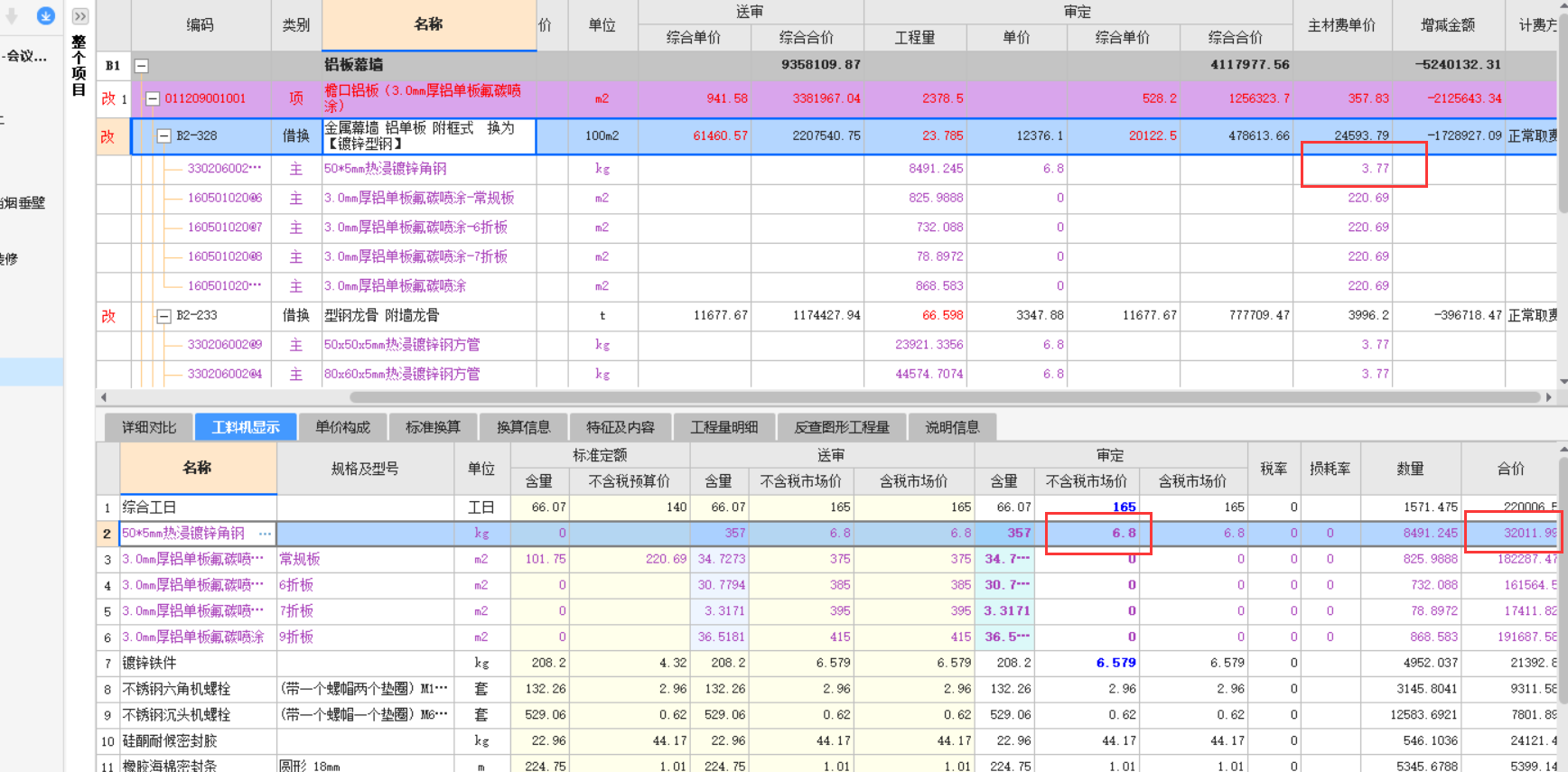This screenshot has height=772, width=1568.
Task: Collapse the B1 铝板幕墙 group
Action: [x=142, y=66]
